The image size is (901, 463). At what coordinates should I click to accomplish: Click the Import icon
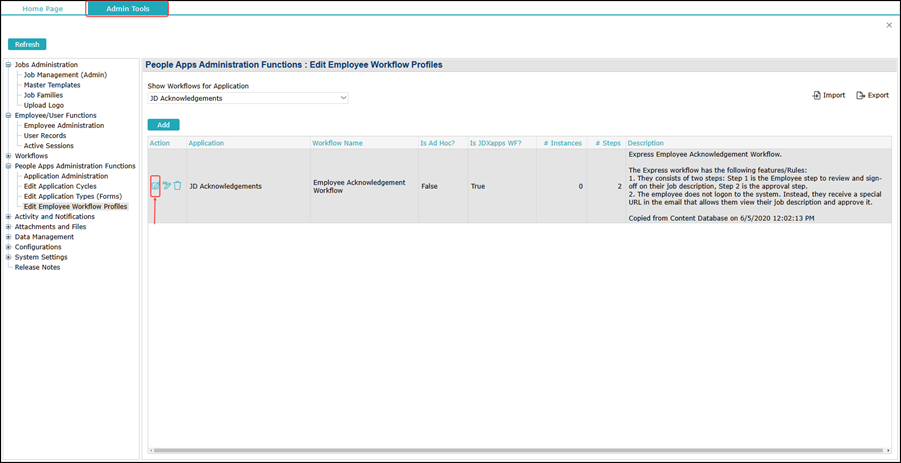817,95
